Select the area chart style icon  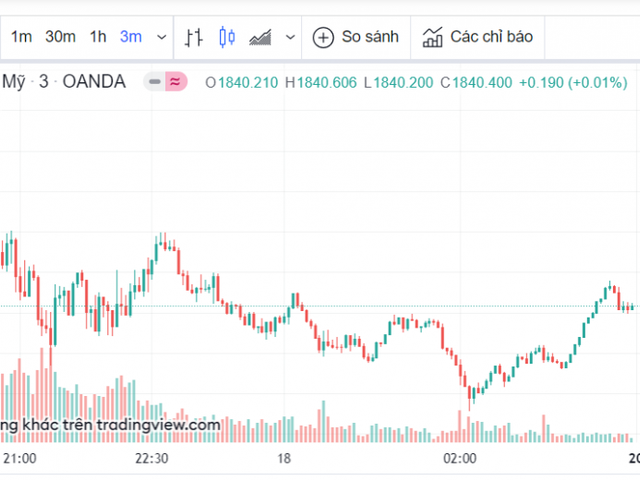tap(261, 38)
